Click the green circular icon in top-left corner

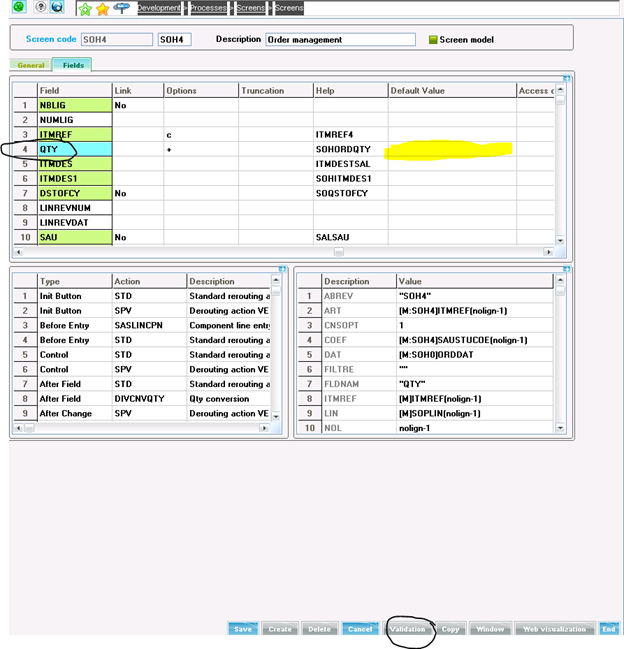(18, 8)
